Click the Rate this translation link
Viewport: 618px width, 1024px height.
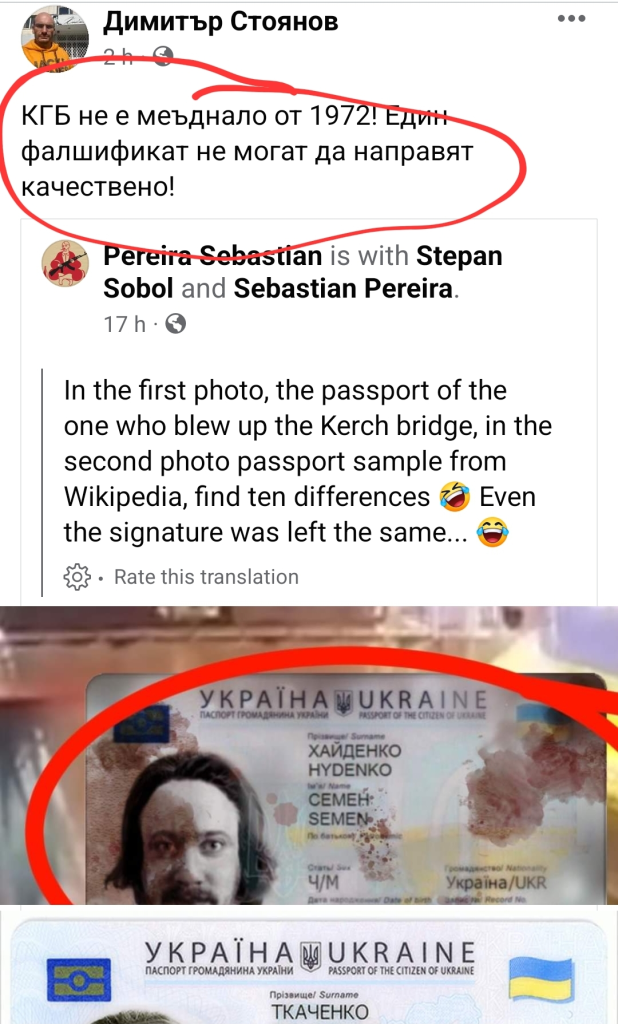[x=206, y=577]
